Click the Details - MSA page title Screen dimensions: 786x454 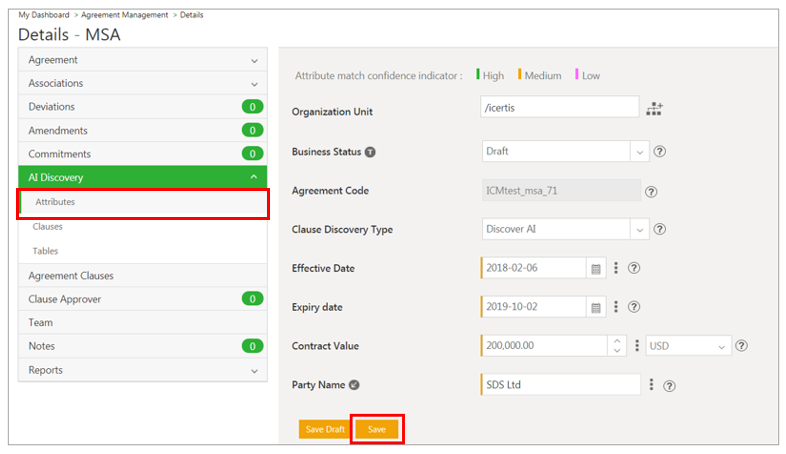(x=69, y=35)
